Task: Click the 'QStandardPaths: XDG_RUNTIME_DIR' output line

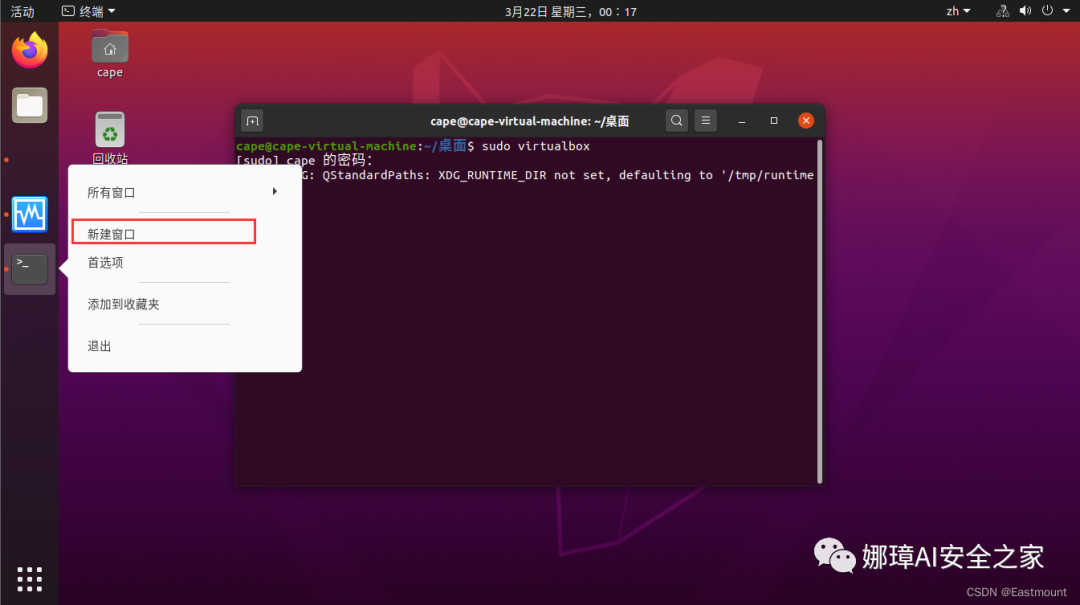Action: (x=557, y=175)
